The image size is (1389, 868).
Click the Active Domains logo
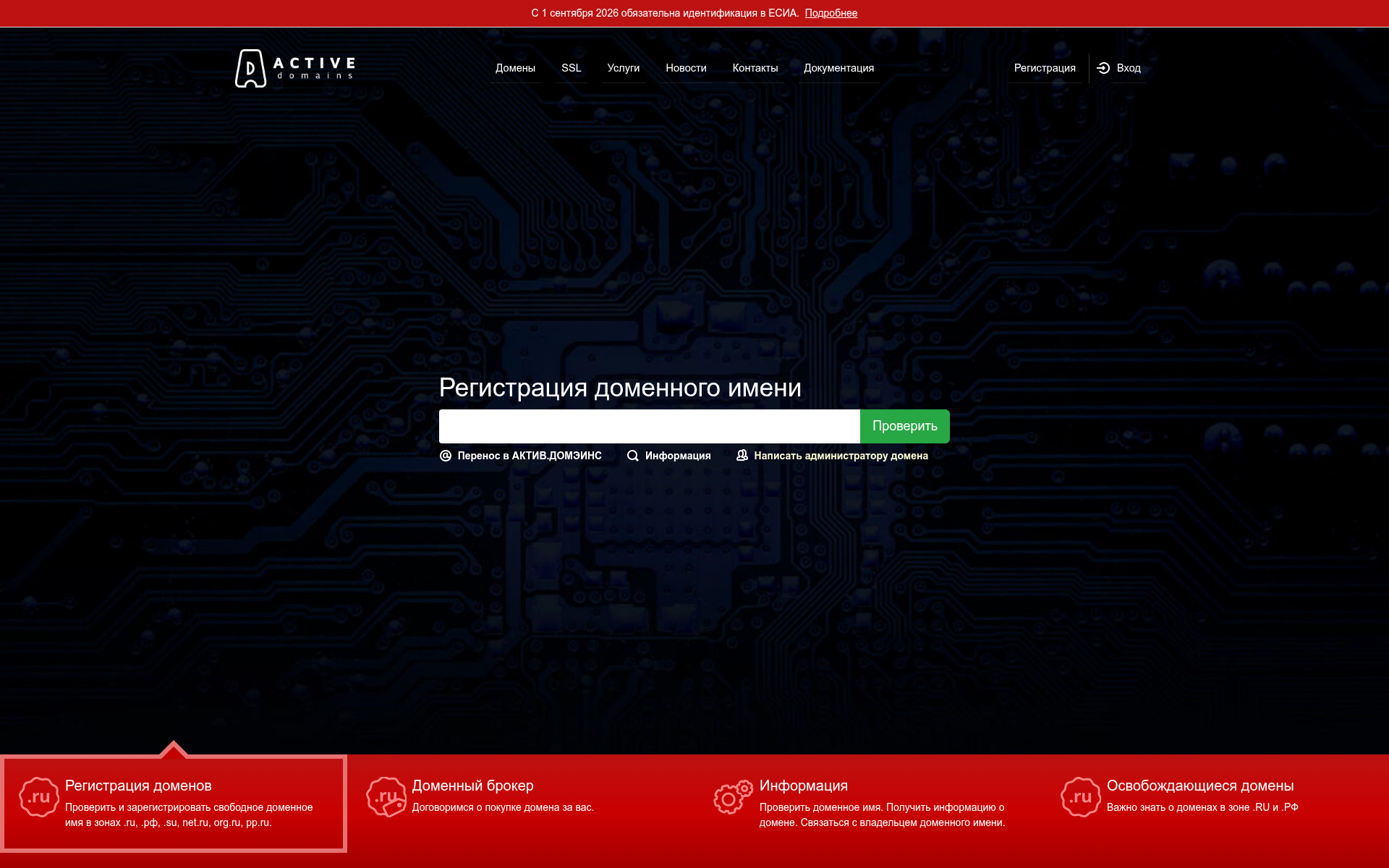(x=295, y=68)
